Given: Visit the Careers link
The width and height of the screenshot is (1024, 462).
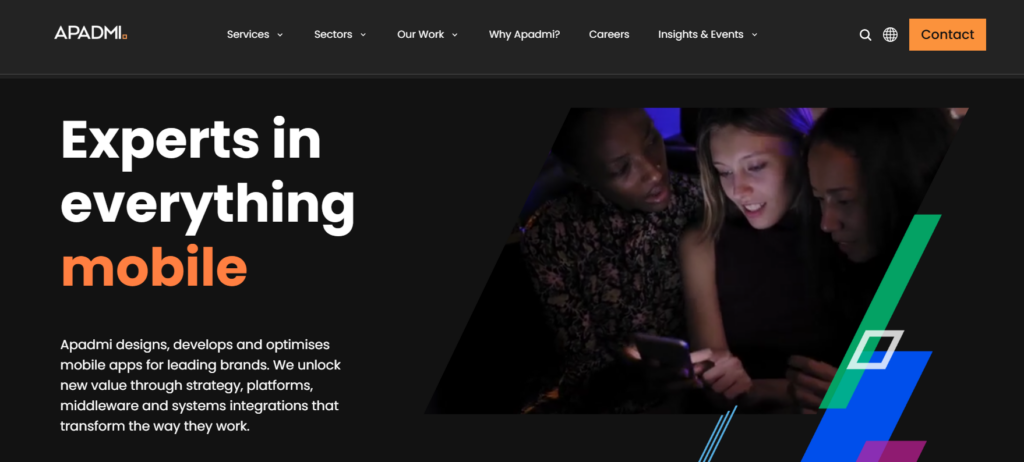Looking at the screenshot, I should [609, 35].
